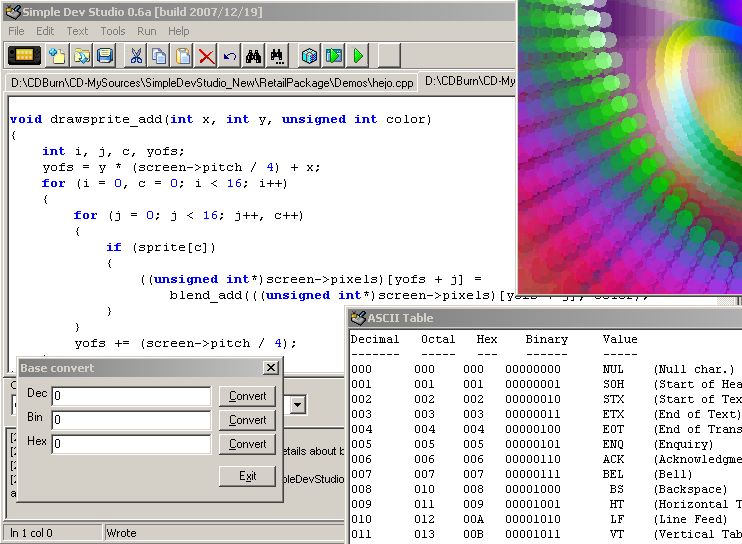Viewport: 742px width, 544px height.
Task: Click the Paste clipboard icon
Action: click(183, 56)
